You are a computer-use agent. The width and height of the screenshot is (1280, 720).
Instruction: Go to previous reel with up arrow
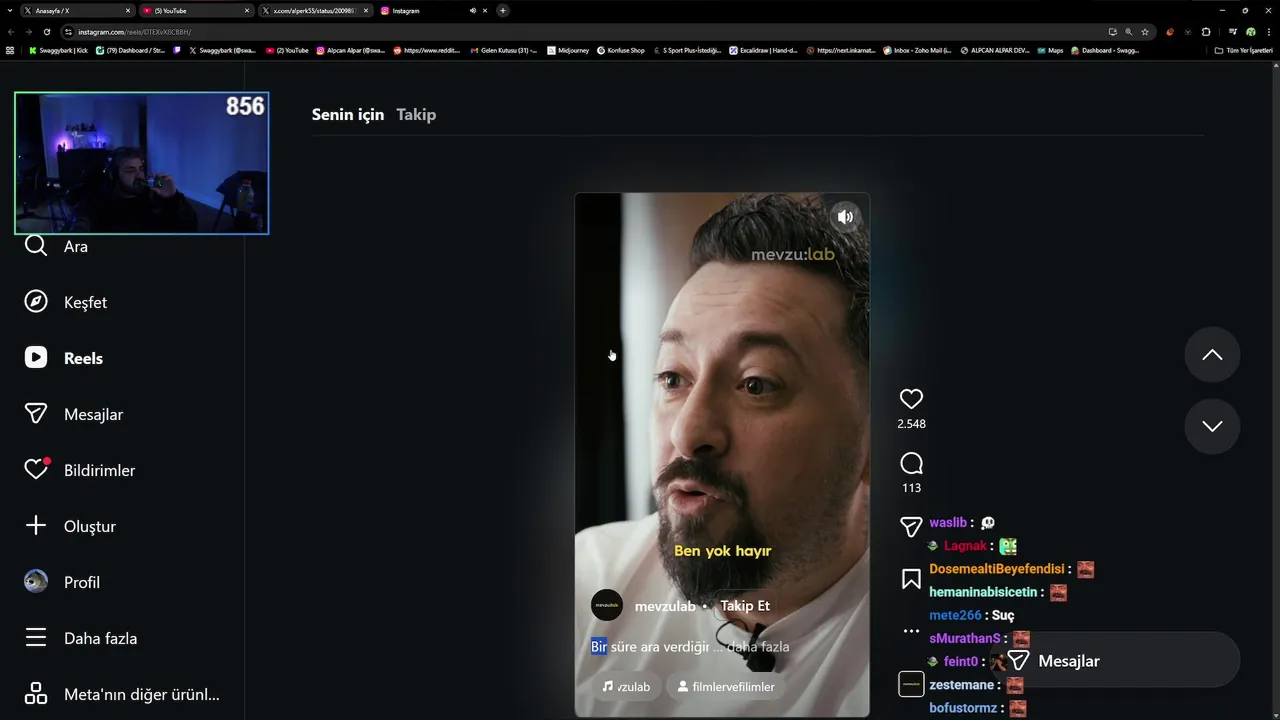[1212, 355]
